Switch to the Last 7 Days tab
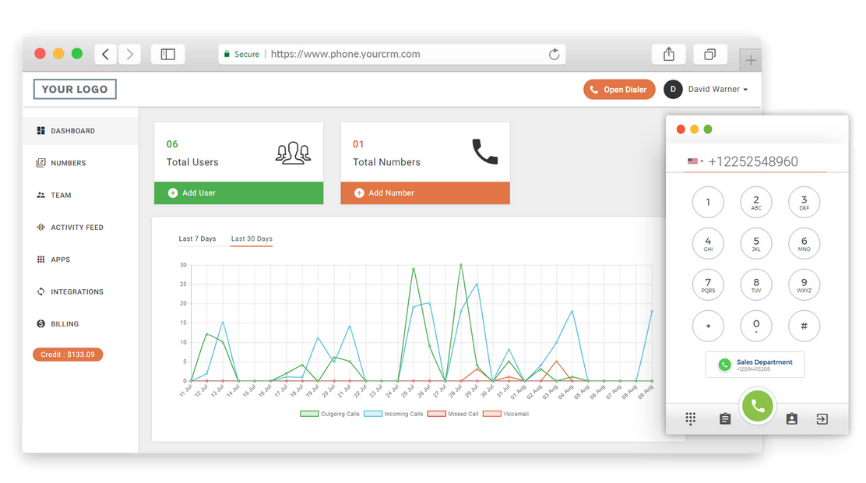The image size is (866, 483). 197,238
